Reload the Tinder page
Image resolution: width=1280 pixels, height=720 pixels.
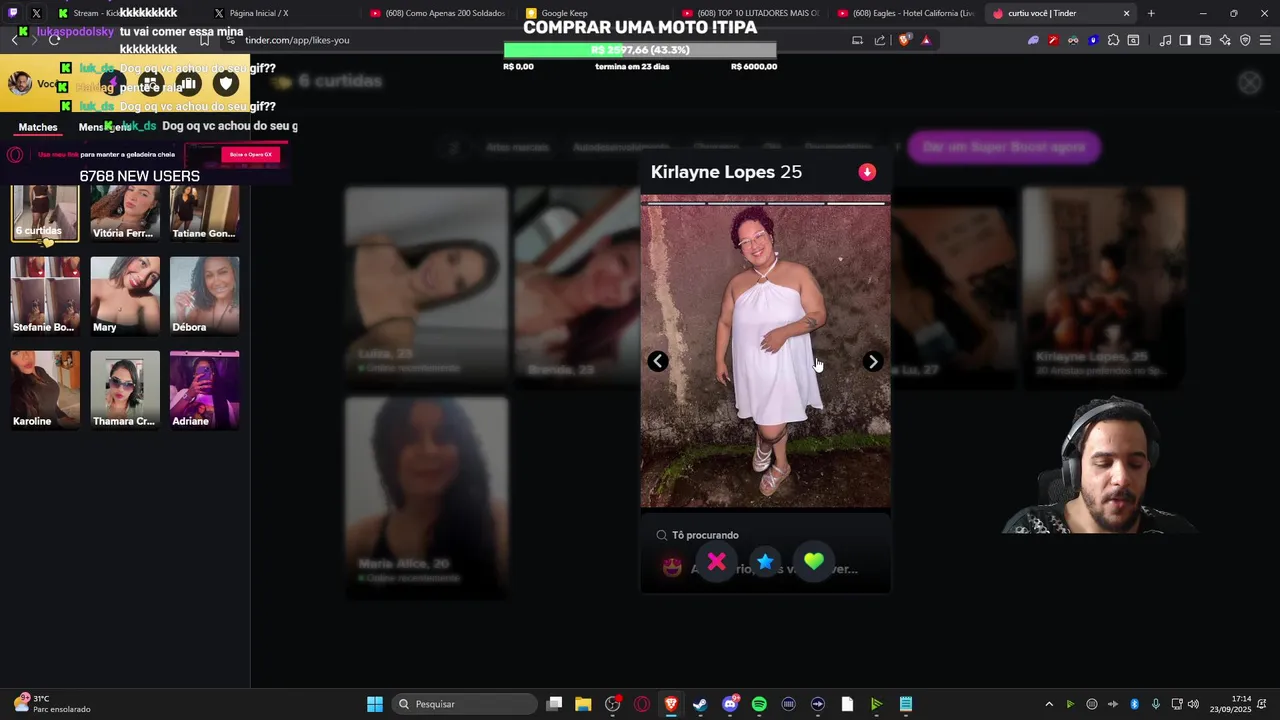coord(54,40)
